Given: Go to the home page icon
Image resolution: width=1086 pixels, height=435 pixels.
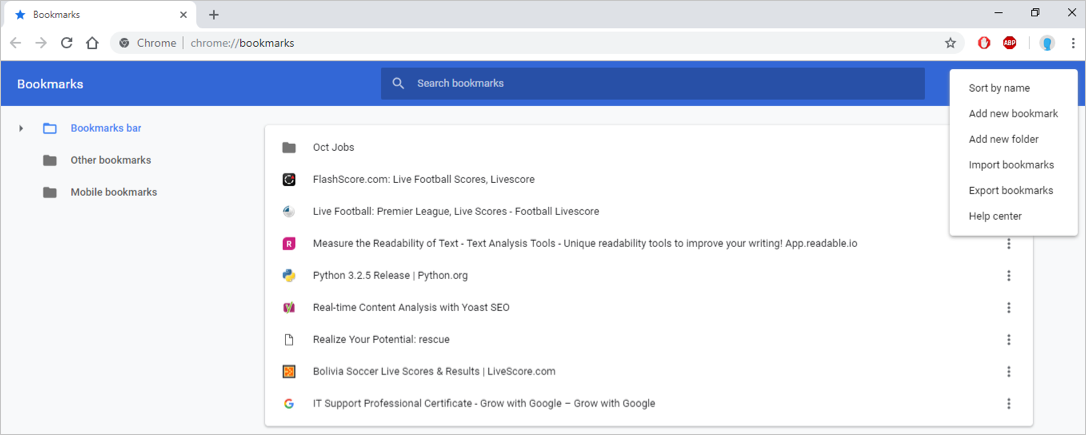Looking at the screenshot, I should point(92,43).
